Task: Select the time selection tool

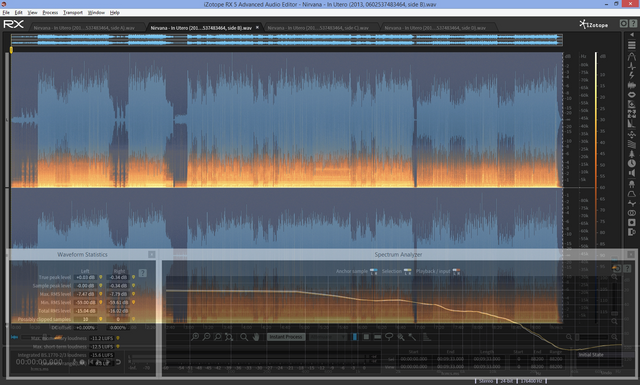Action: (x=355, y=337)
